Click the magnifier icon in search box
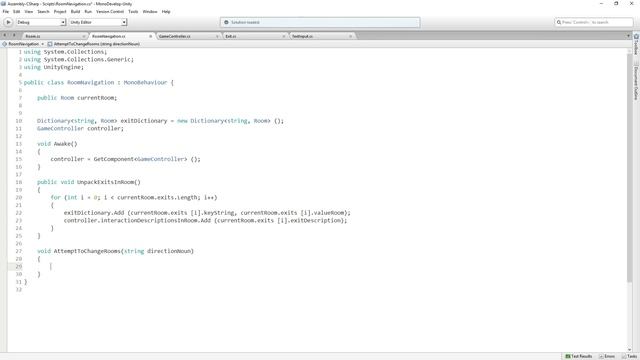The width and height of the screenshot is (640, 360). pos(559,22)
